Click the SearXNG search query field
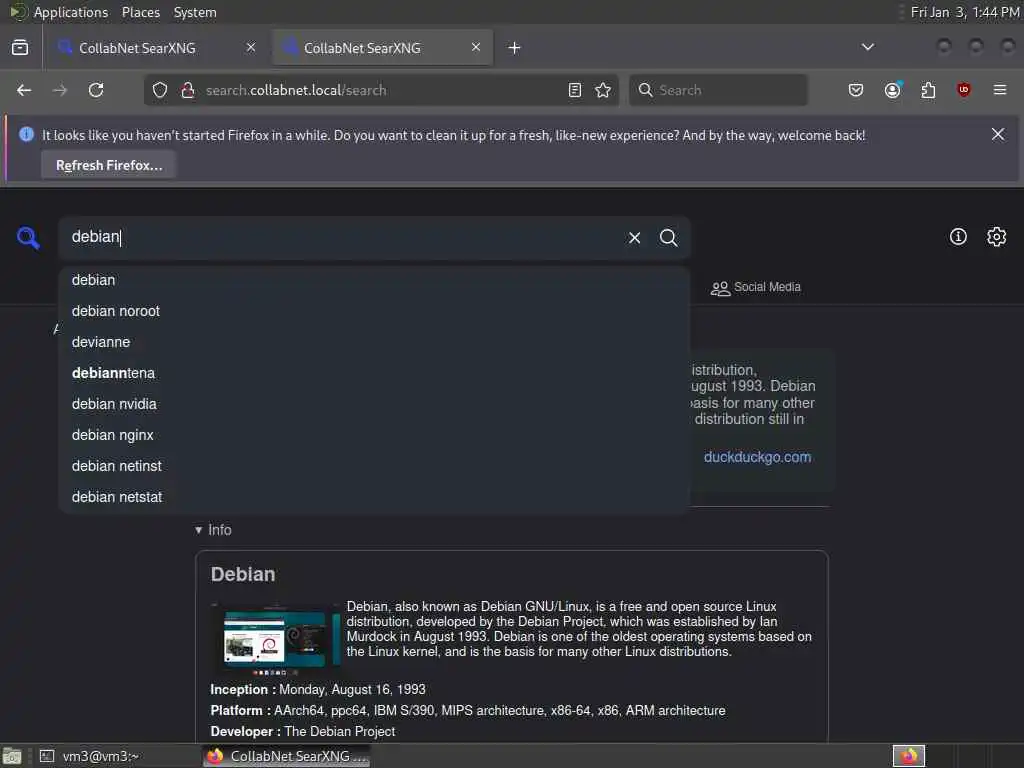Viewport: 1024px width, 768px height. [x=343, y=237]
